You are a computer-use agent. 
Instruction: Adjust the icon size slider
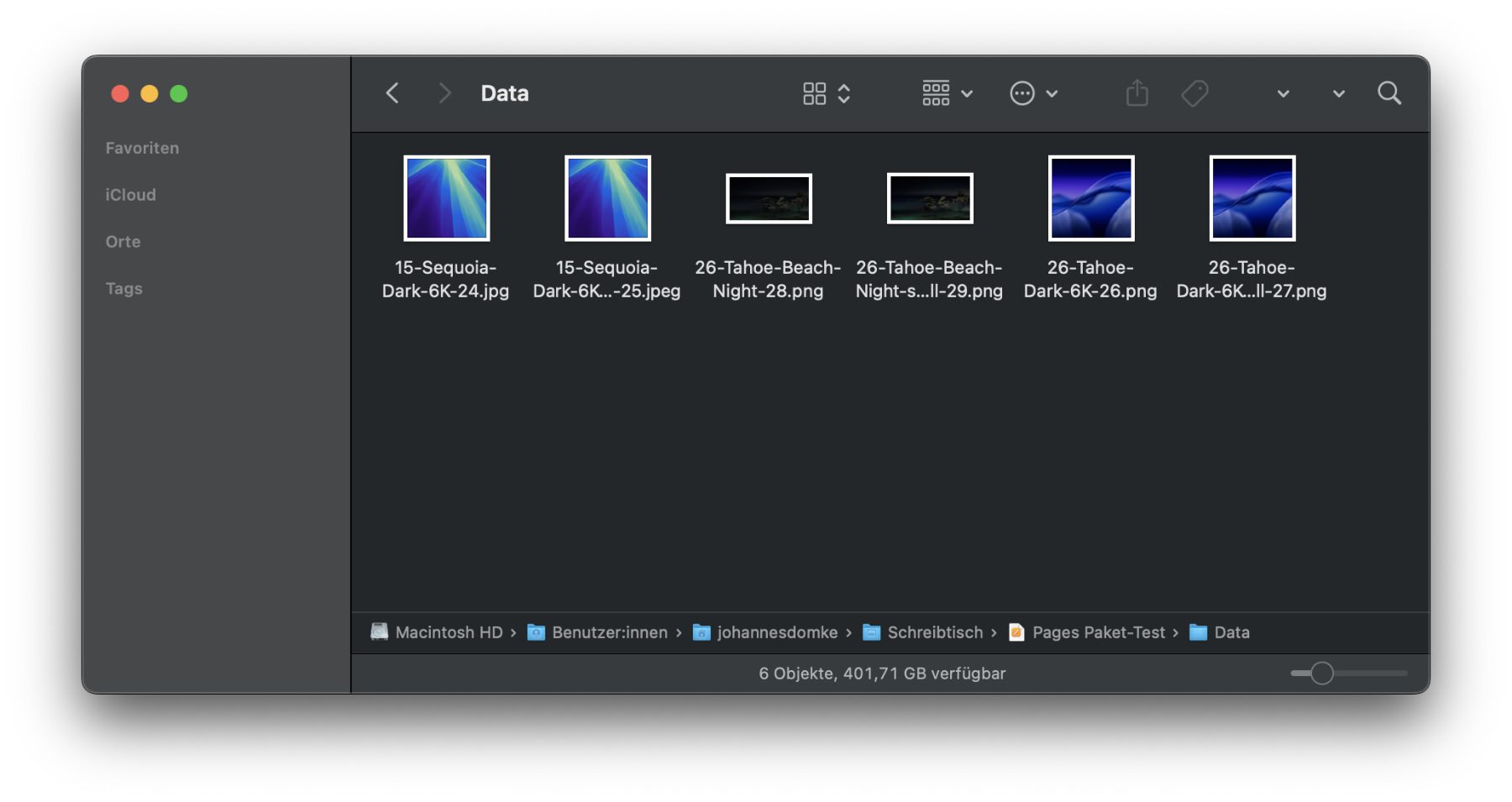tap(1321, 674)
